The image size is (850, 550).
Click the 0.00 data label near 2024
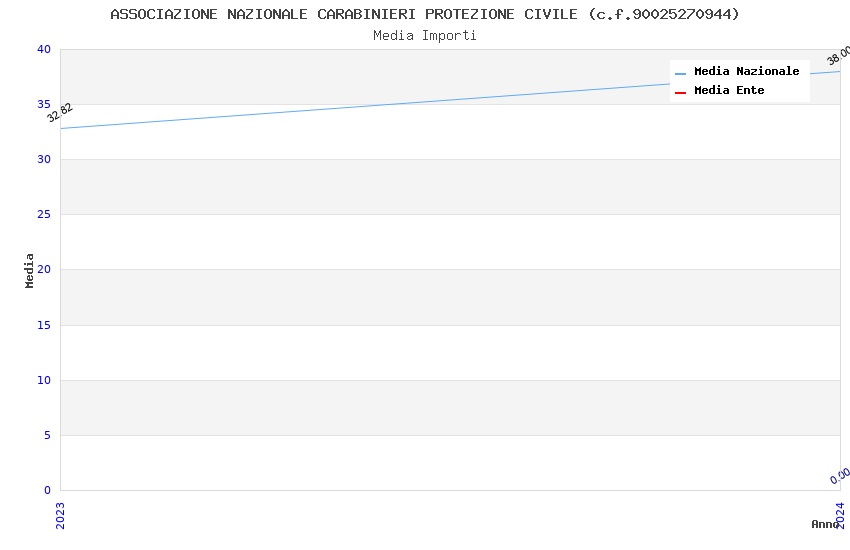840,476
